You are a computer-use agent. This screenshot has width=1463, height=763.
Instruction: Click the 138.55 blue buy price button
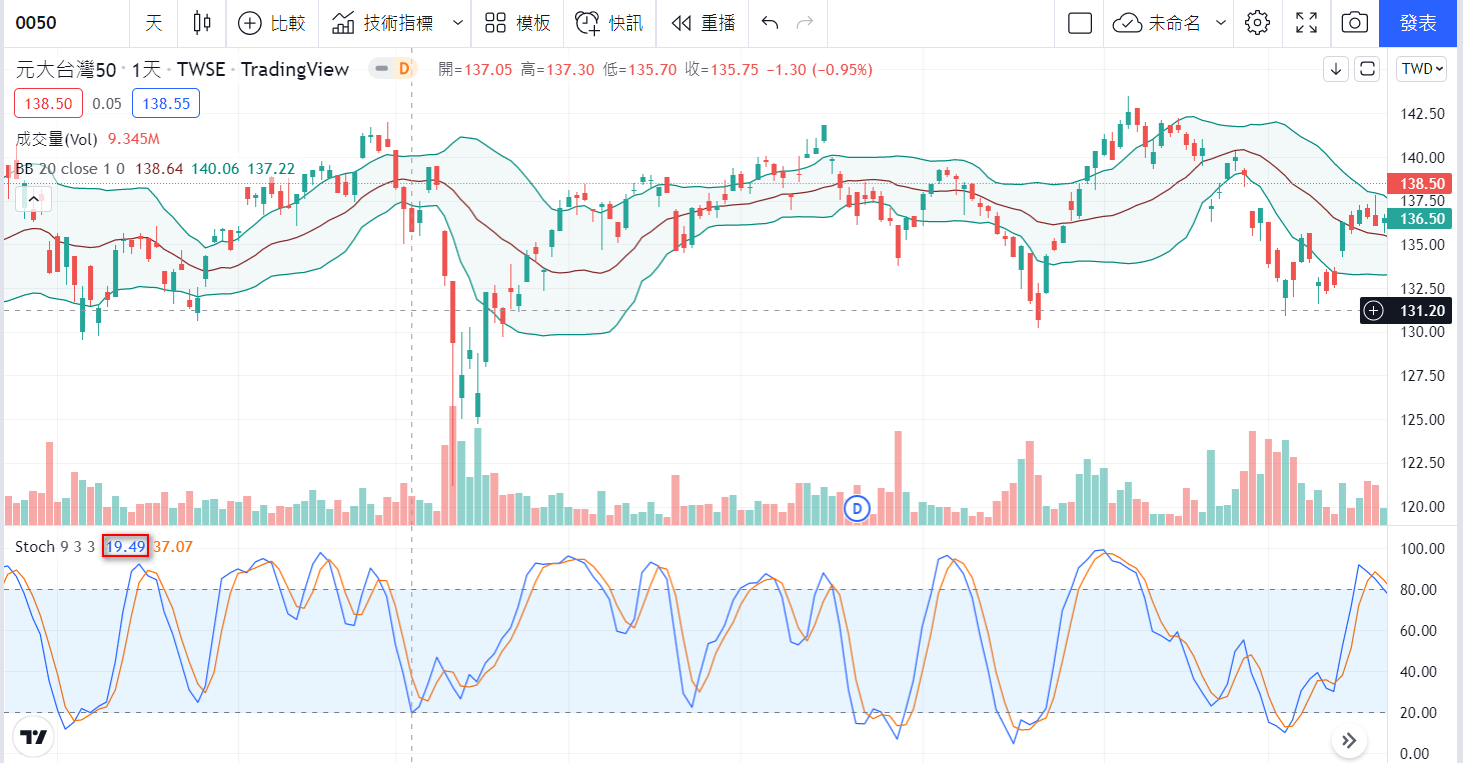point(166,103)
